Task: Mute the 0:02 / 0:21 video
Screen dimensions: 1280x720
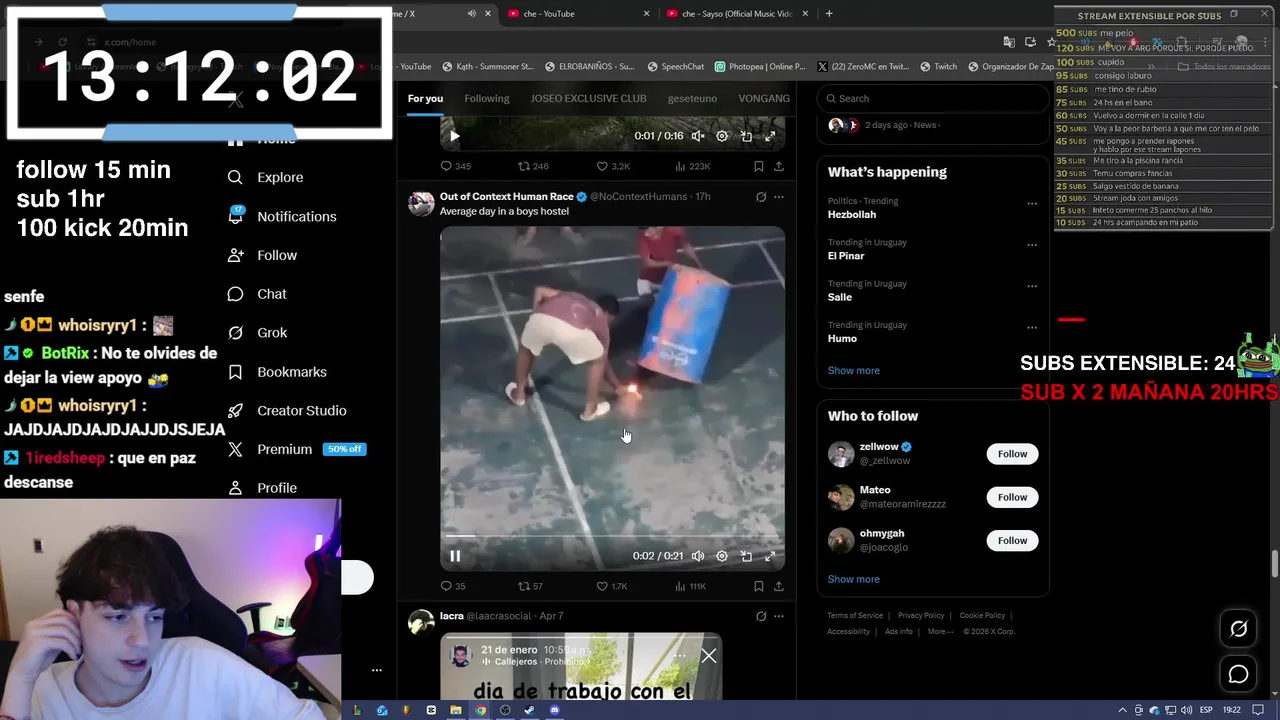Action: tap(698, 556)
